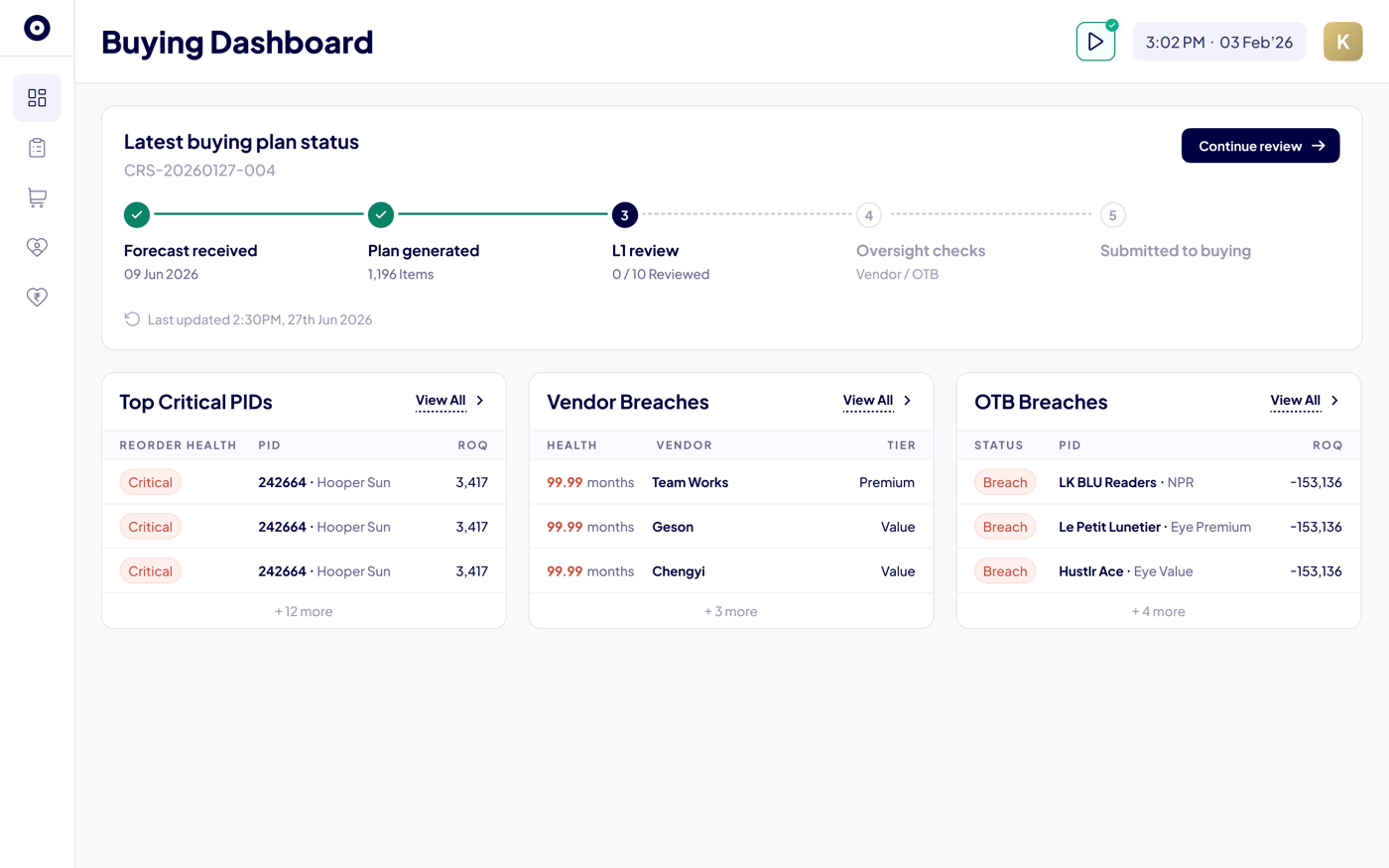Click the app logo in sidebar
Image resolution: width=1389 pixels, height=868 pixels.
click(37, 28)
